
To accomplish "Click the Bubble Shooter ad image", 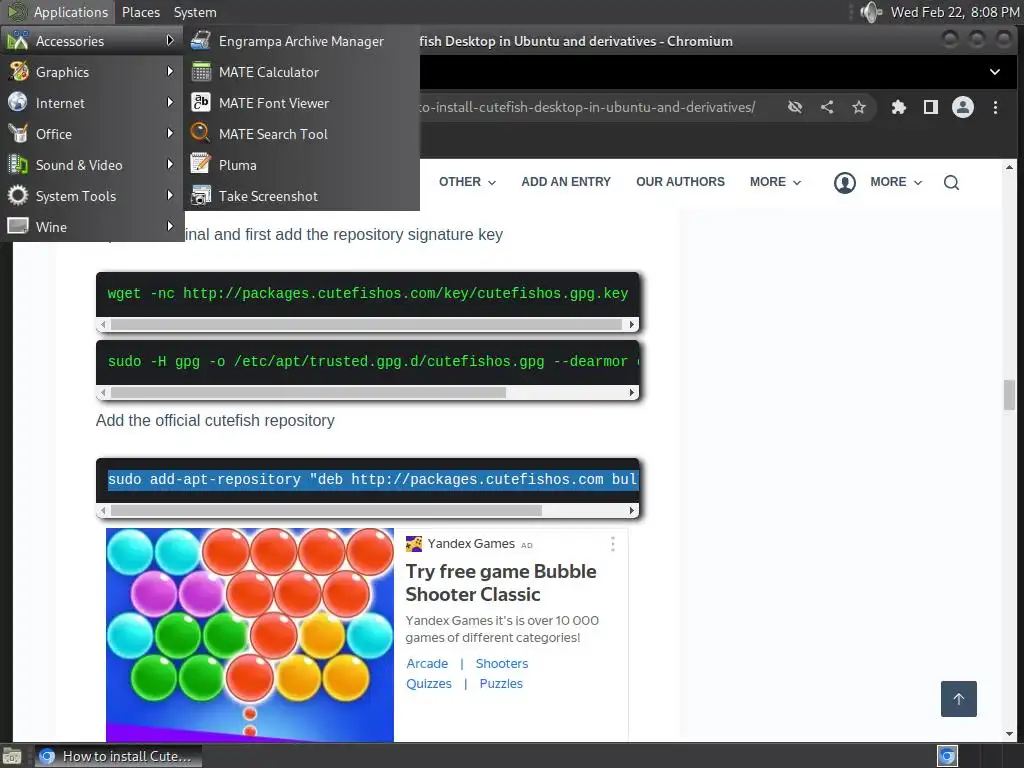I will (x=249, y=635).
